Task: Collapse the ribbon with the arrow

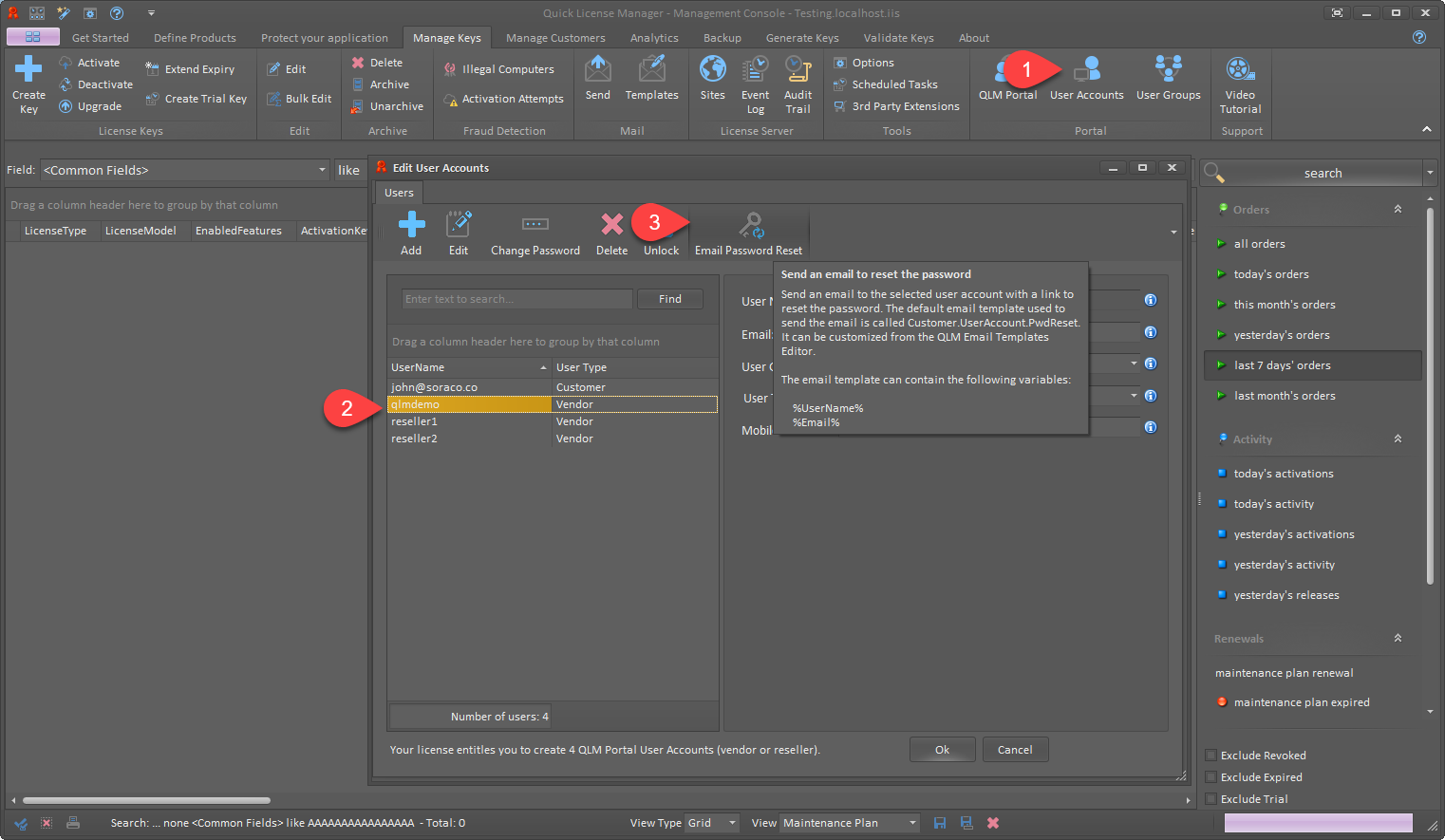Action: tap(1426, 129)
